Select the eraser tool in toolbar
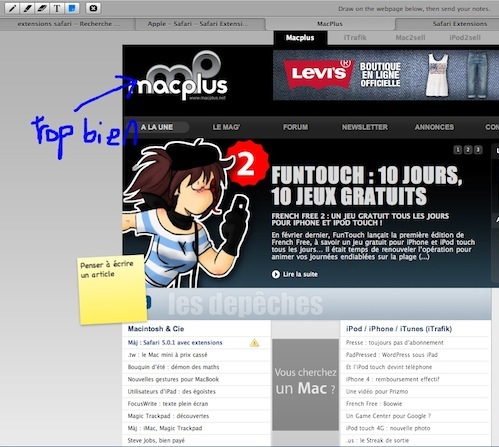Image resolution: width=499 pixels, height=447 pixels. point(42,8)
